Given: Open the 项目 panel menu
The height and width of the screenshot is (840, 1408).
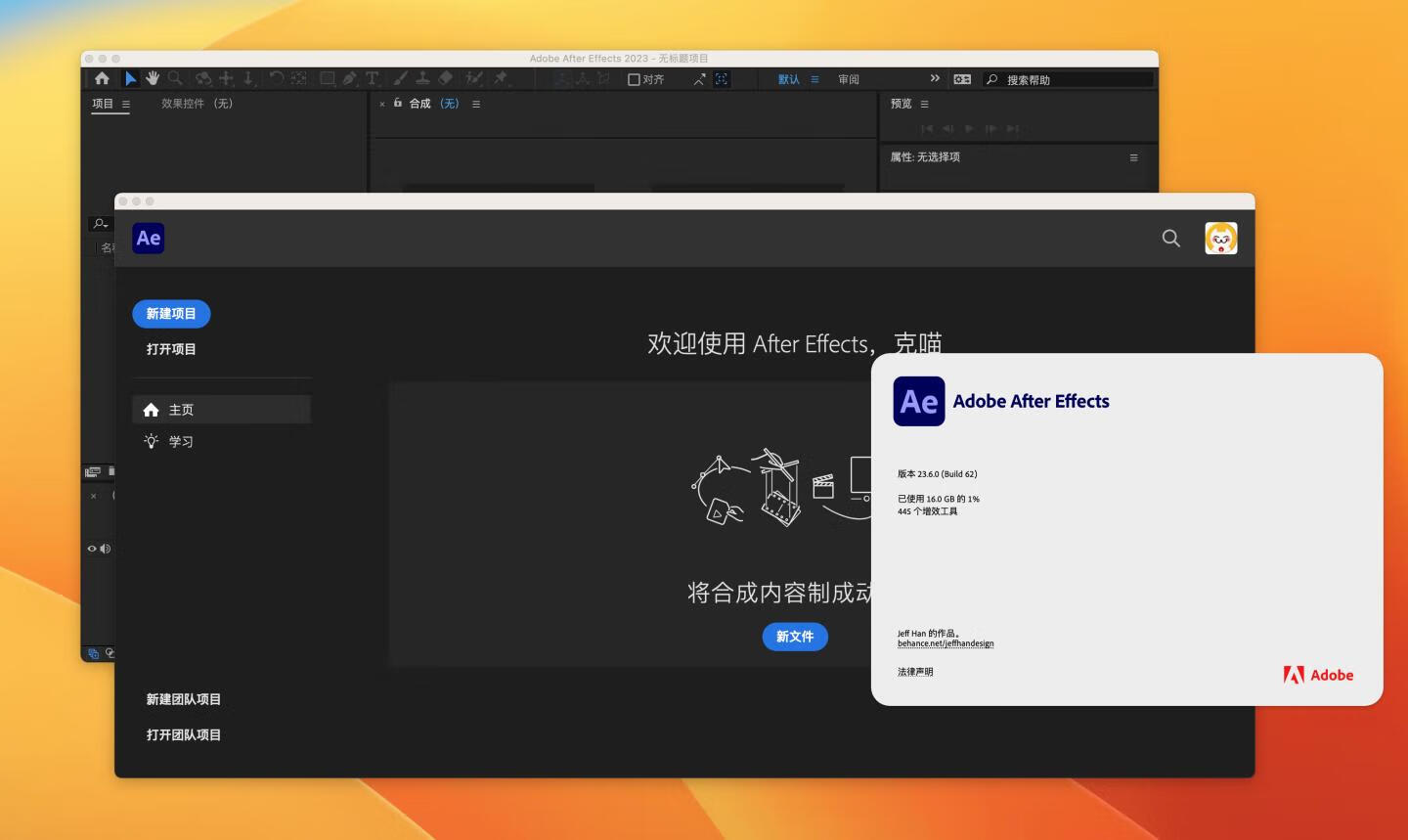Looking at the screenshot, I should pyautogui.click(x=126, y=104).
